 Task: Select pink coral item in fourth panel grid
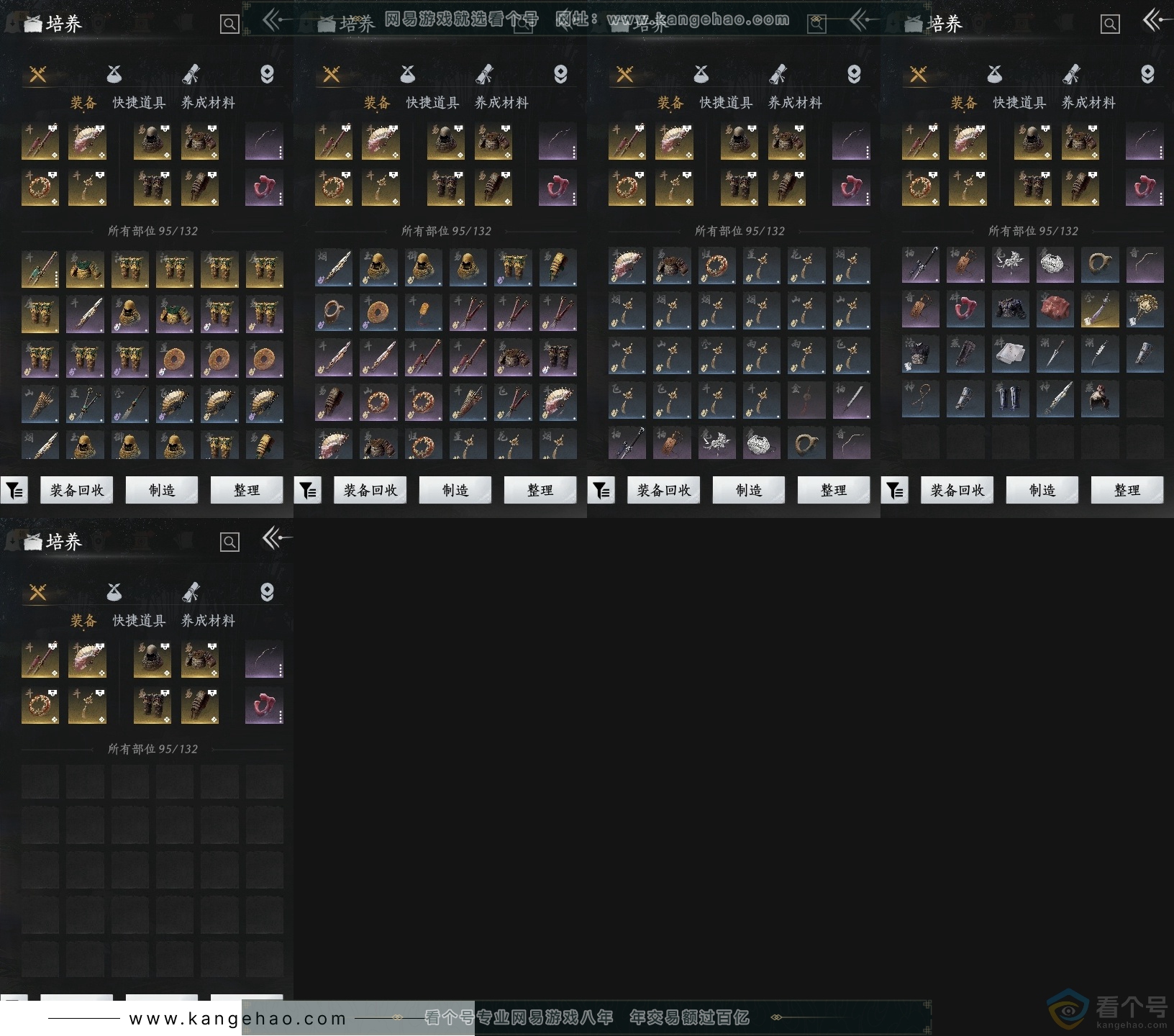tap(965, 309)
